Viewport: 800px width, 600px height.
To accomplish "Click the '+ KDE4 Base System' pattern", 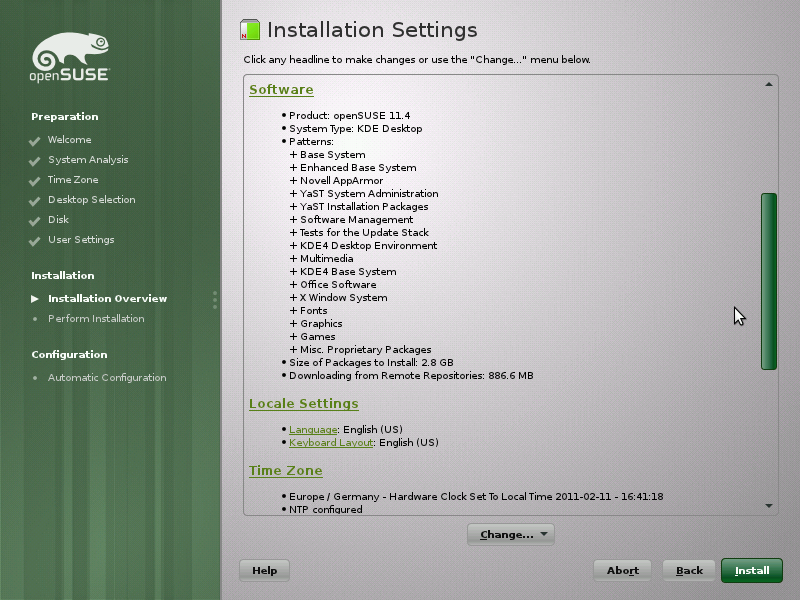I will pos(343,271).
